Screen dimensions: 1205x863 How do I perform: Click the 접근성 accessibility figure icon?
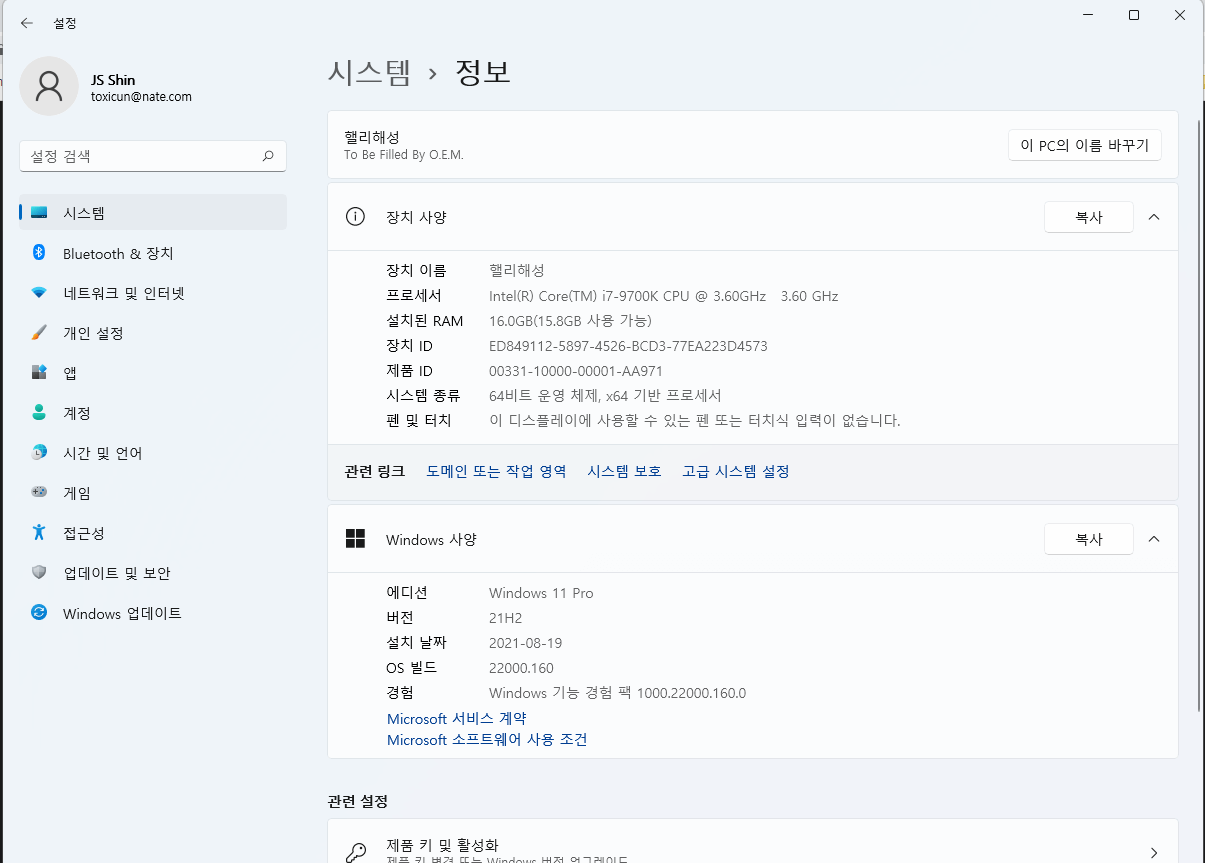[x=39, y=533]
